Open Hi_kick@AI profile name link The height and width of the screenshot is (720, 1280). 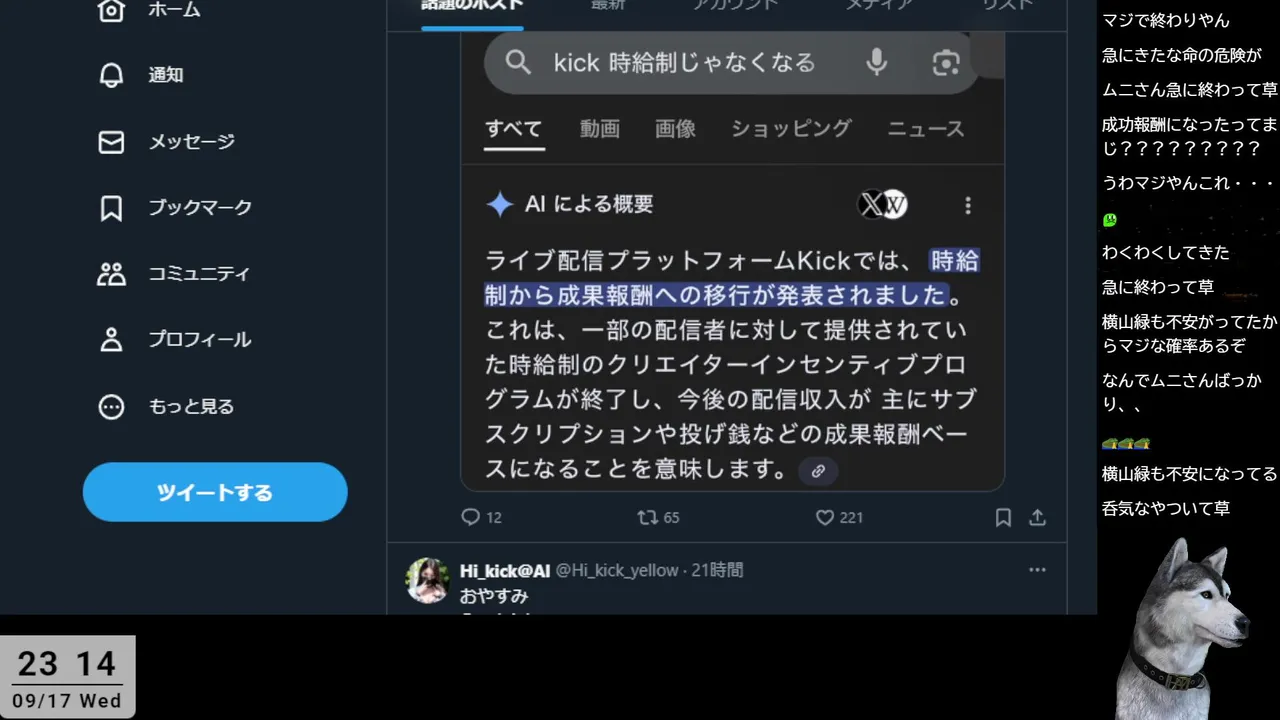click(x=505, y=570)
